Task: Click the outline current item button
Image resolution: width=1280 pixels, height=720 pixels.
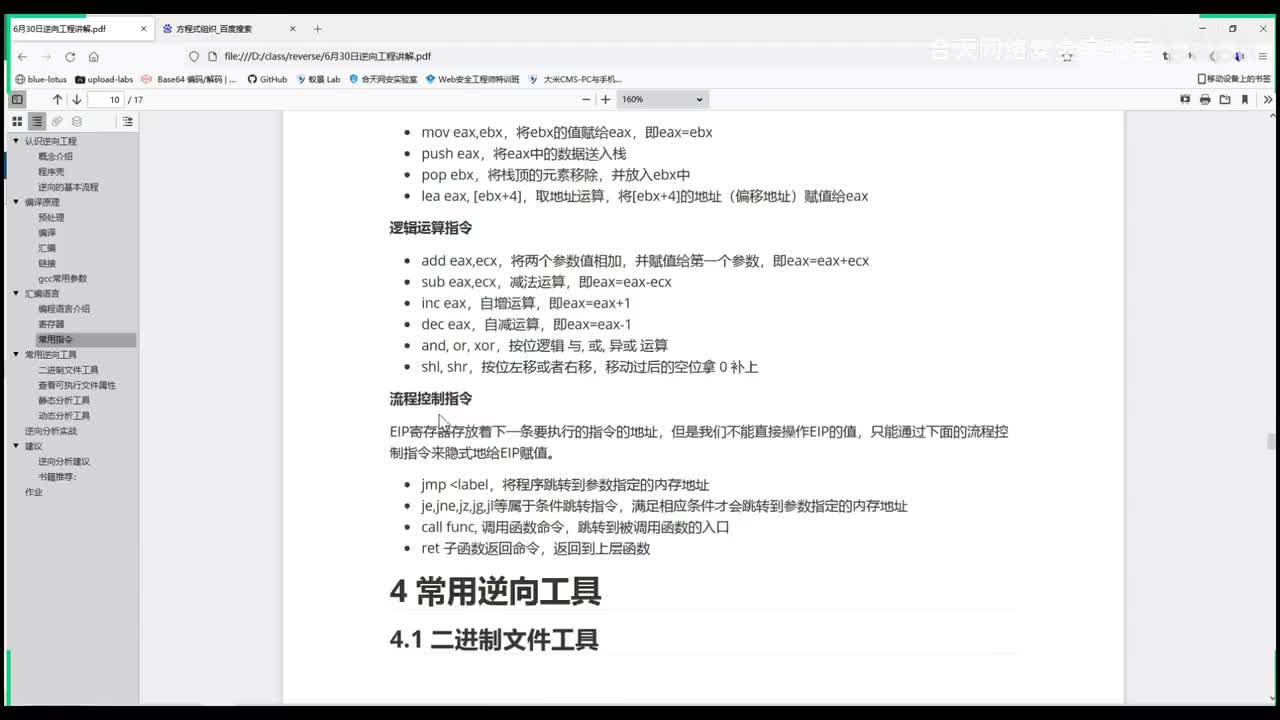Action: (x=127, y=121)
